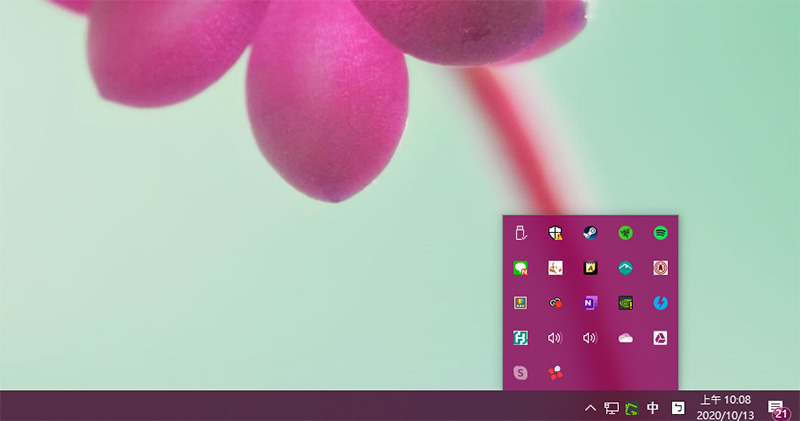Image resolution: width=800 pixels, height=421 pixels.
Task: Open the notification center with 21 badge
Action: 776,407
